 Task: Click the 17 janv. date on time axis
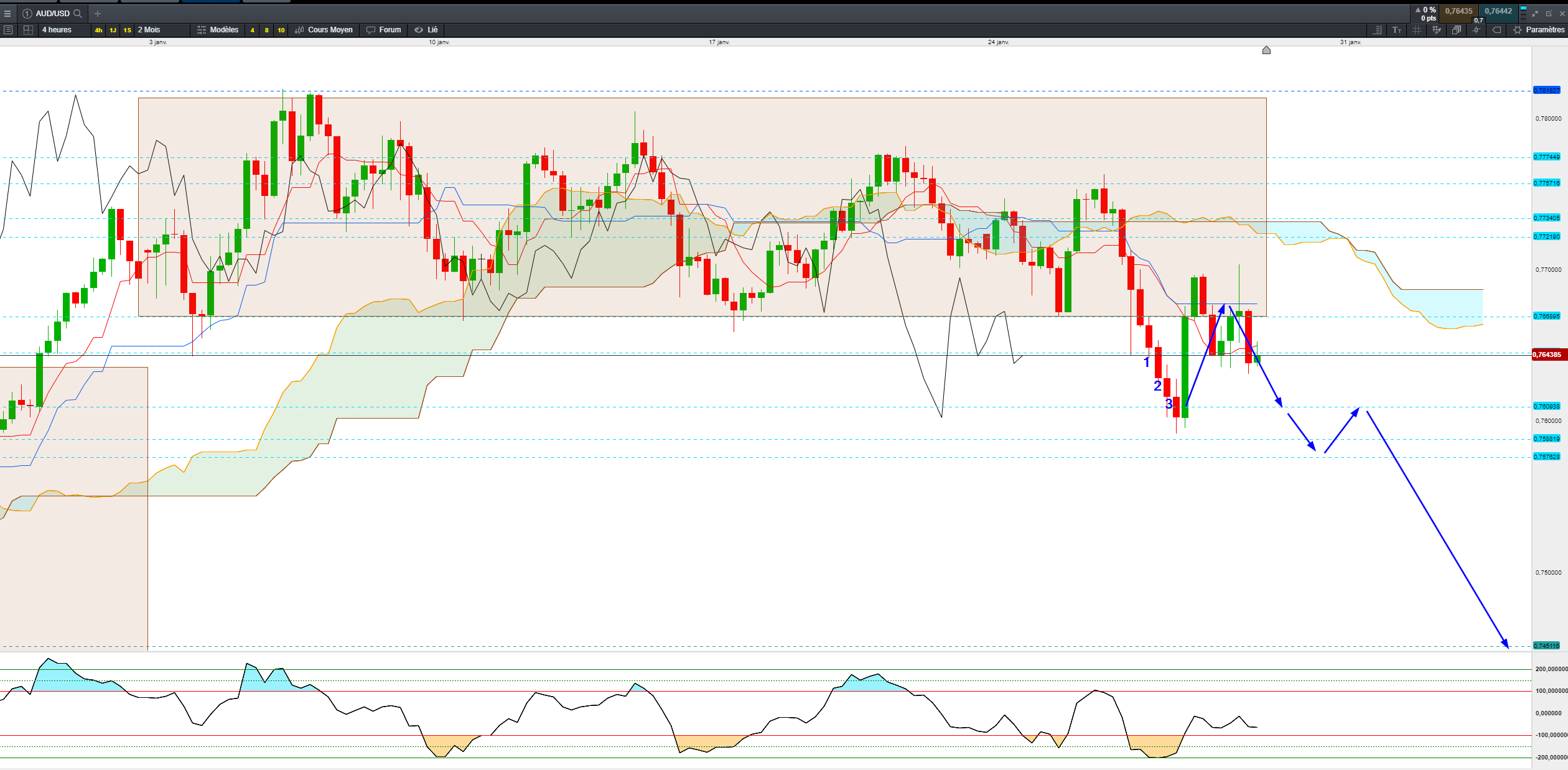coord(719,42)
